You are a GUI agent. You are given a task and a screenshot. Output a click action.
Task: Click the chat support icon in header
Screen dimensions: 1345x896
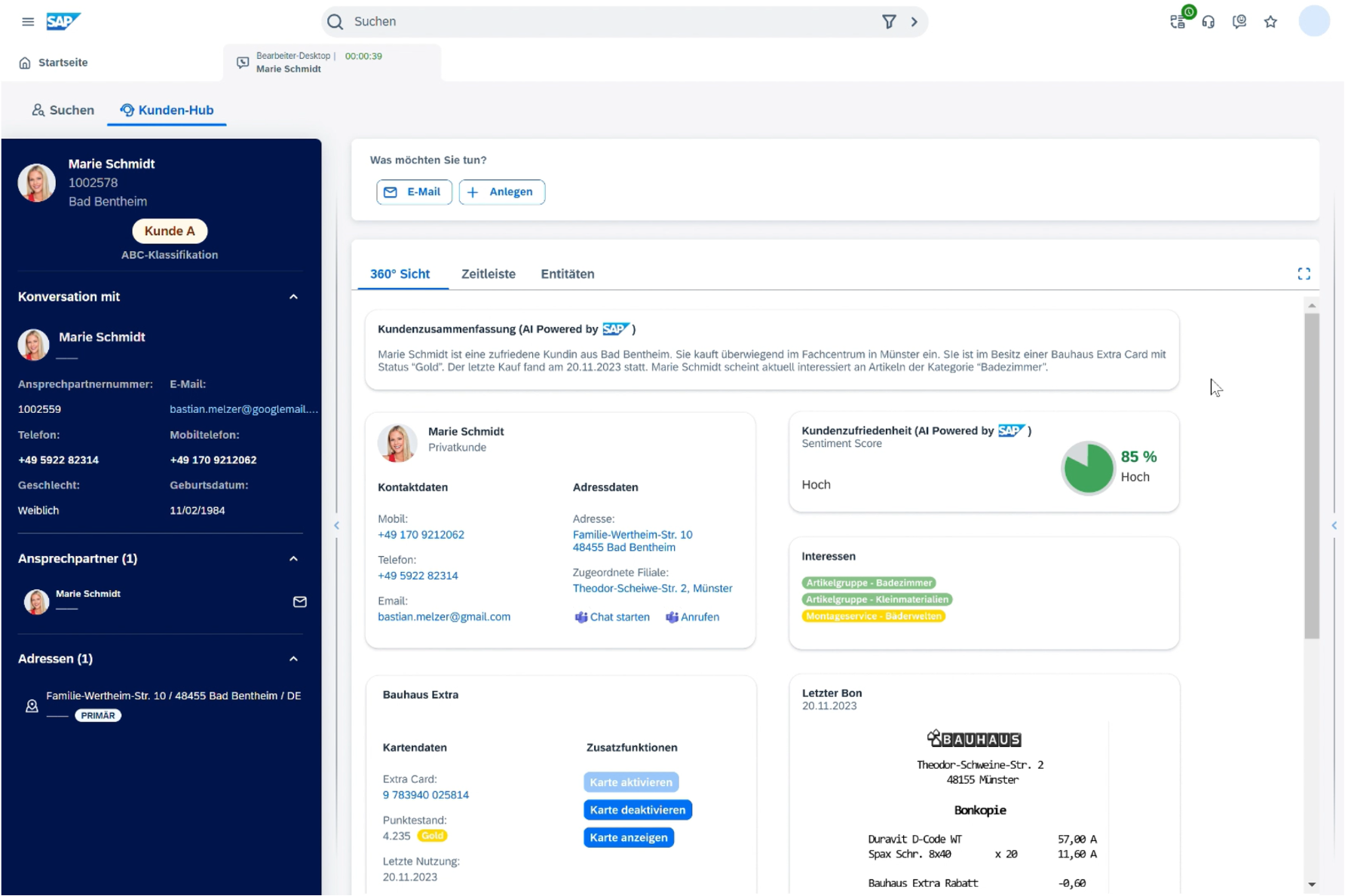(1239, 22)
